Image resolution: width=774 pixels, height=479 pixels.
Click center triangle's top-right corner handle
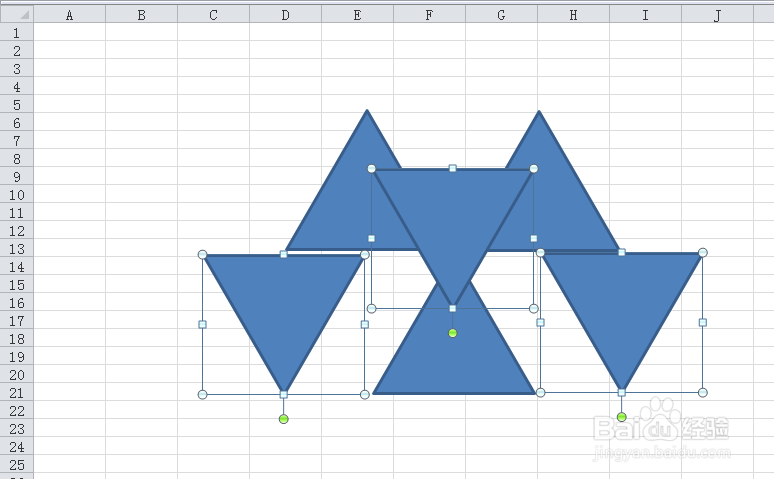point(534,169)
